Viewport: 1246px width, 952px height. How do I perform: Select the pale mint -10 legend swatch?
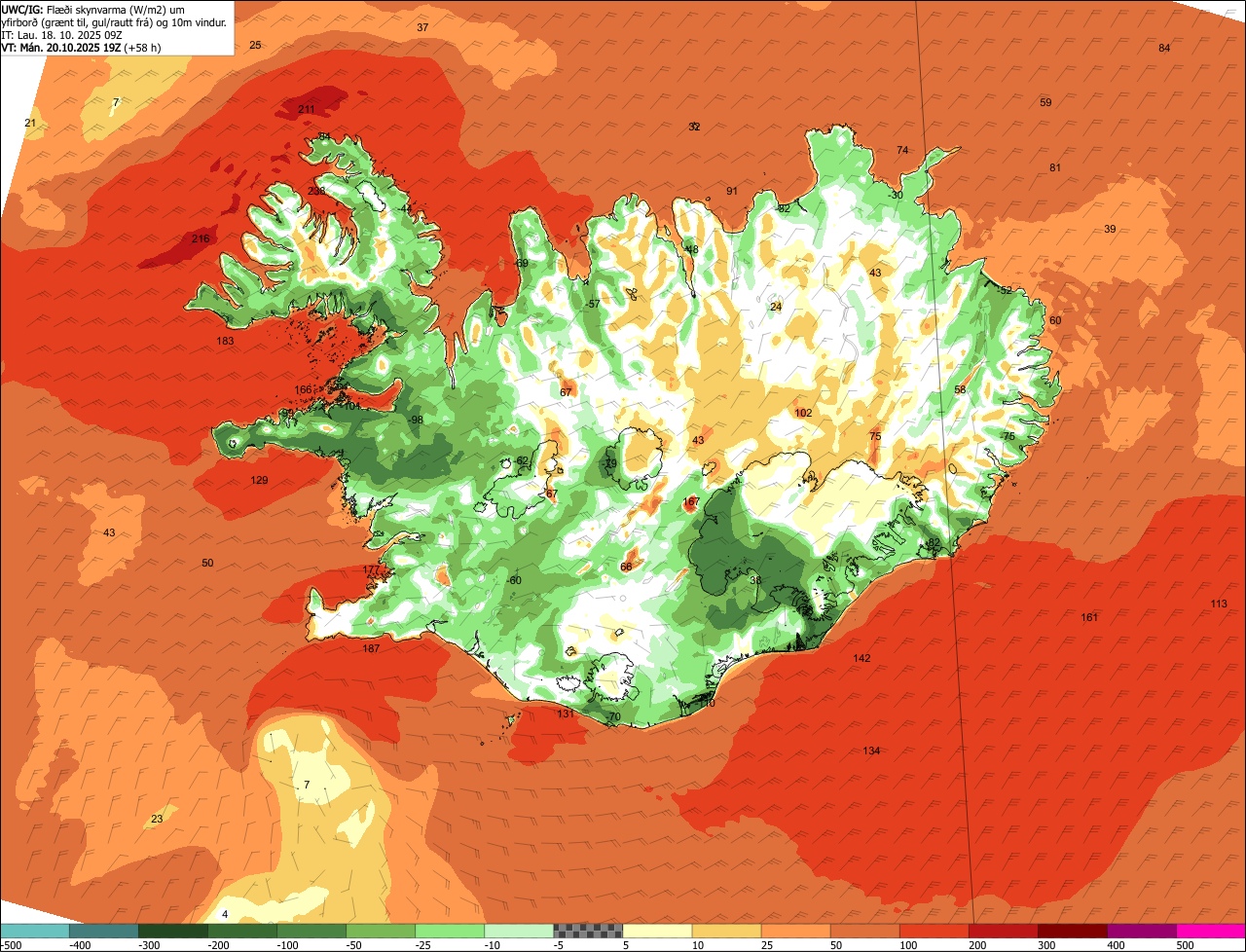[x=519, y=931]
